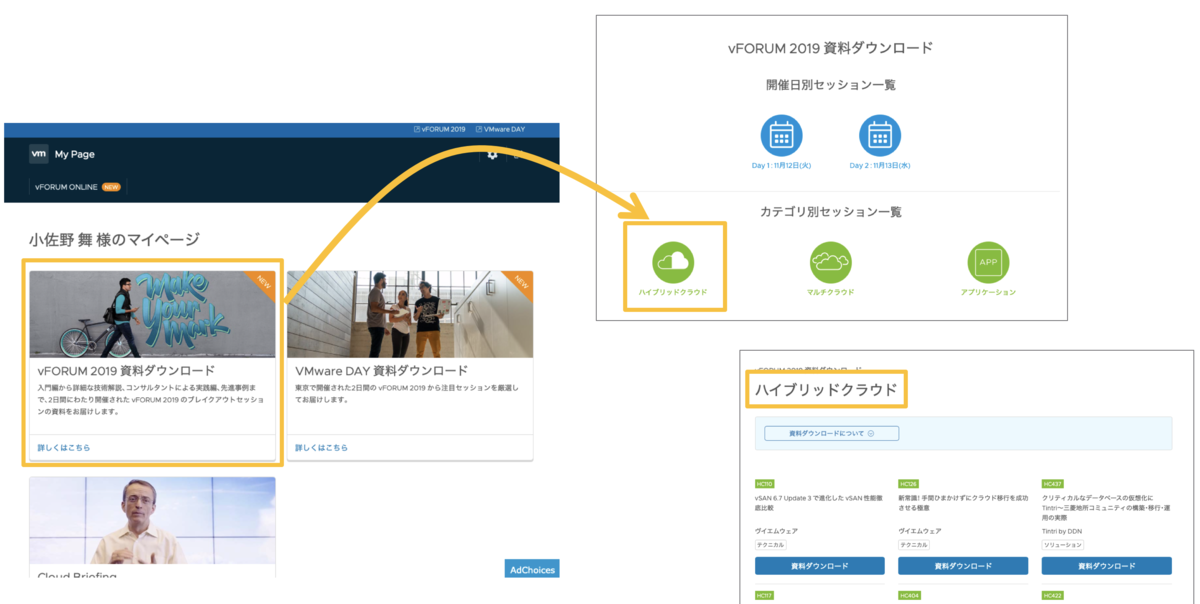This screenshot has width=1200, height=604.
Task: Click the VMware DAY 資料ダウンロード card title
Action: pyautogui.click(x=381, y=370)
